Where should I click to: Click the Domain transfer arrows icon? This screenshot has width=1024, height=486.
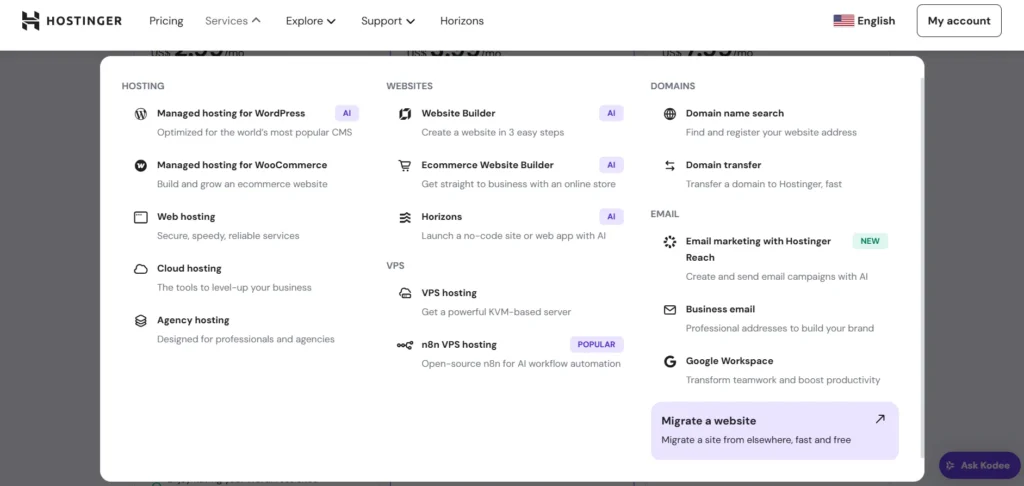click(x=670, y=166)
